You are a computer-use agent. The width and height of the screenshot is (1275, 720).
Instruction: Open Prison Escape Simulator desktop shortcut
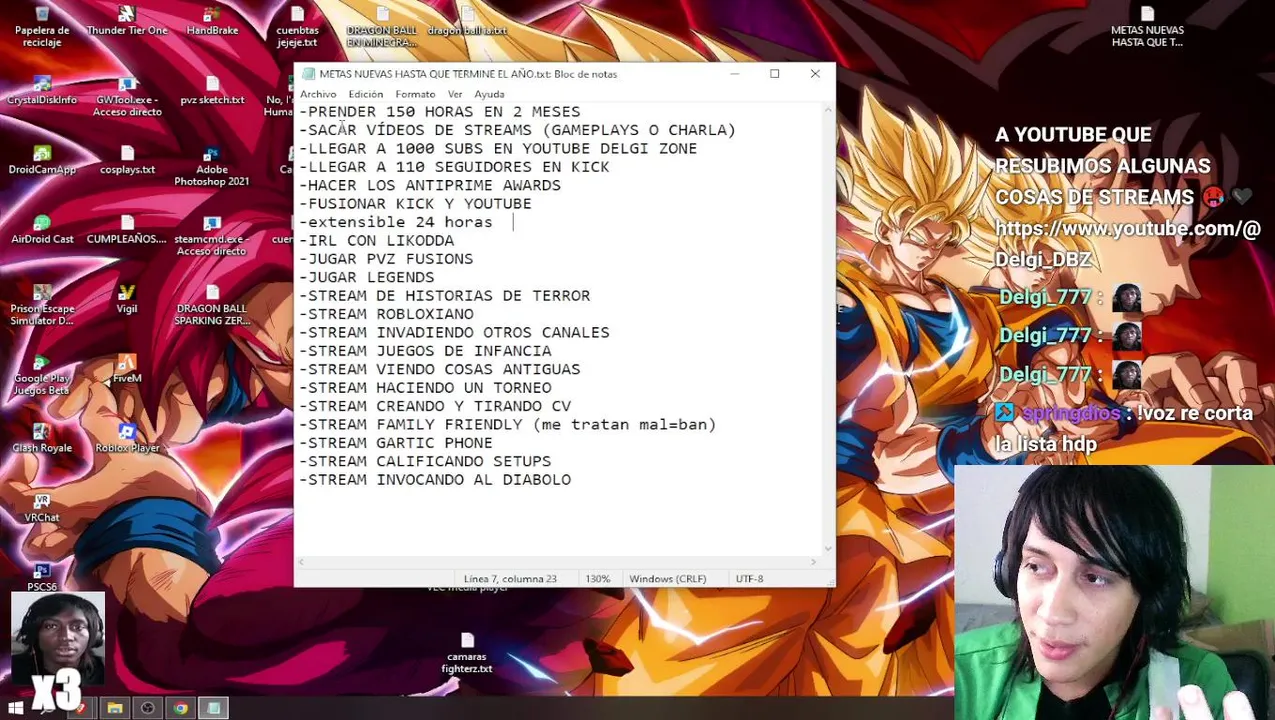pyautogui.click(x=42, y=305)
